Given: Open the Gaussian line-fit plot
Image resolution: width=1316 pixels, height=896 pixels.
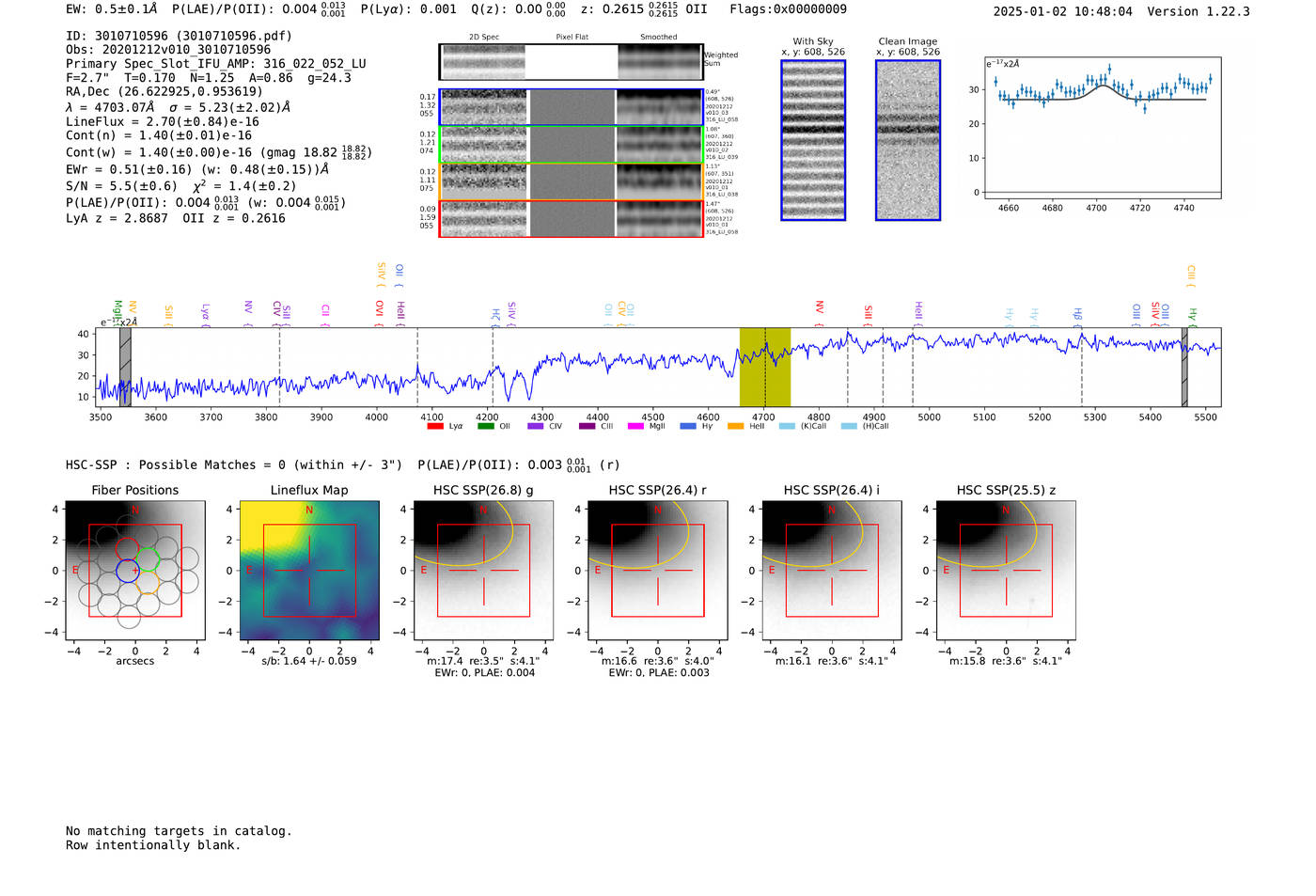Looking at the screenshot, I should [1103, 128].
